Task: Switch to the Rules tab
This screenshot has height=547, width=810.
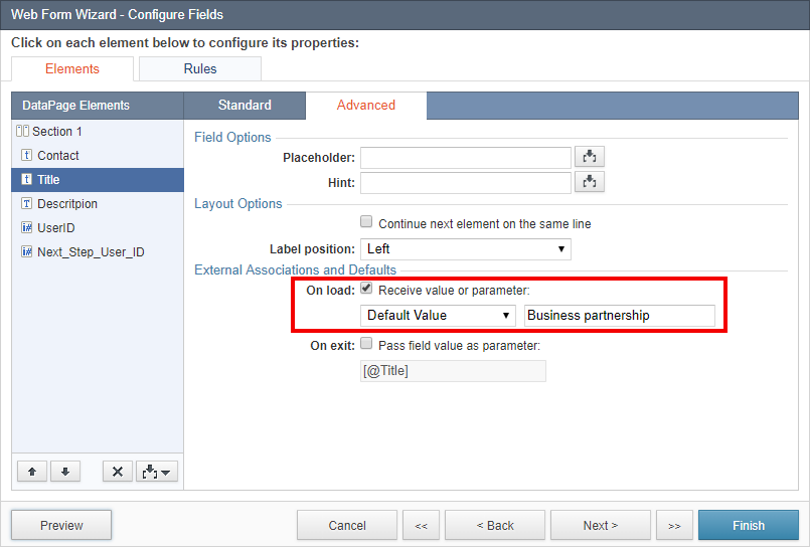Action: coord(200,69)
